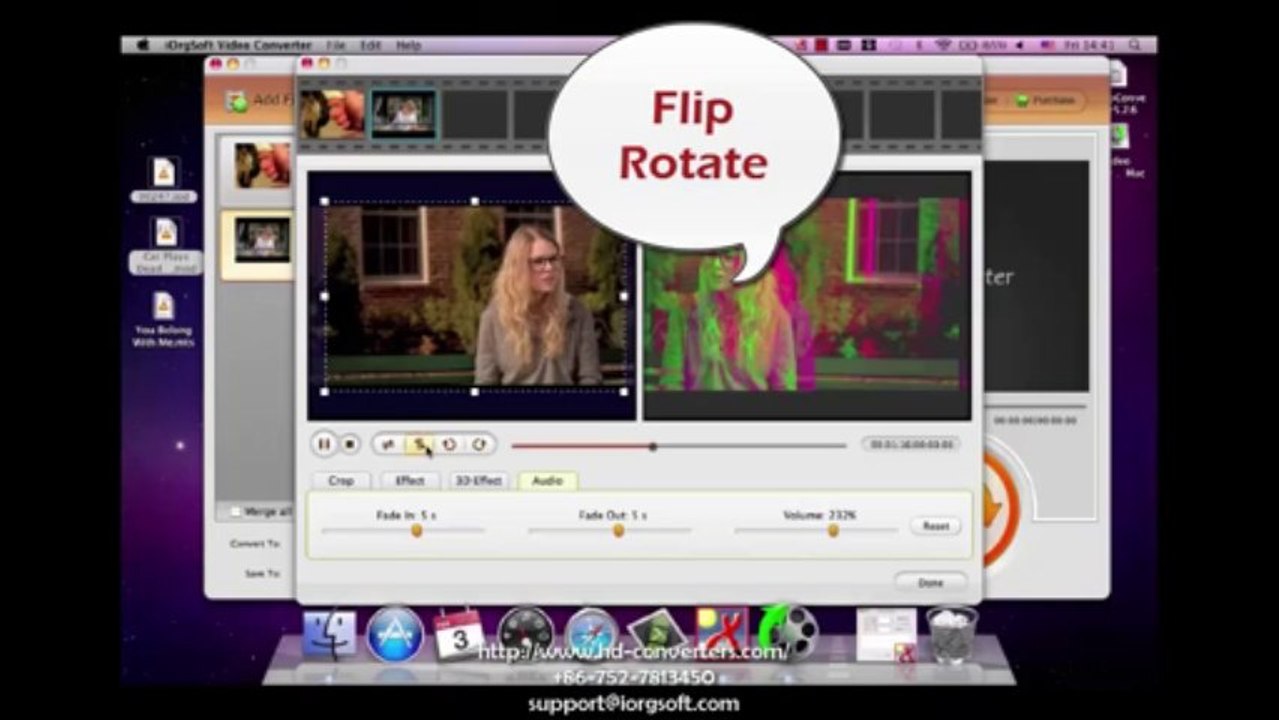Open the document stack in the Dock
Viewport: 1279px width, 720px height.
point(886,636)
